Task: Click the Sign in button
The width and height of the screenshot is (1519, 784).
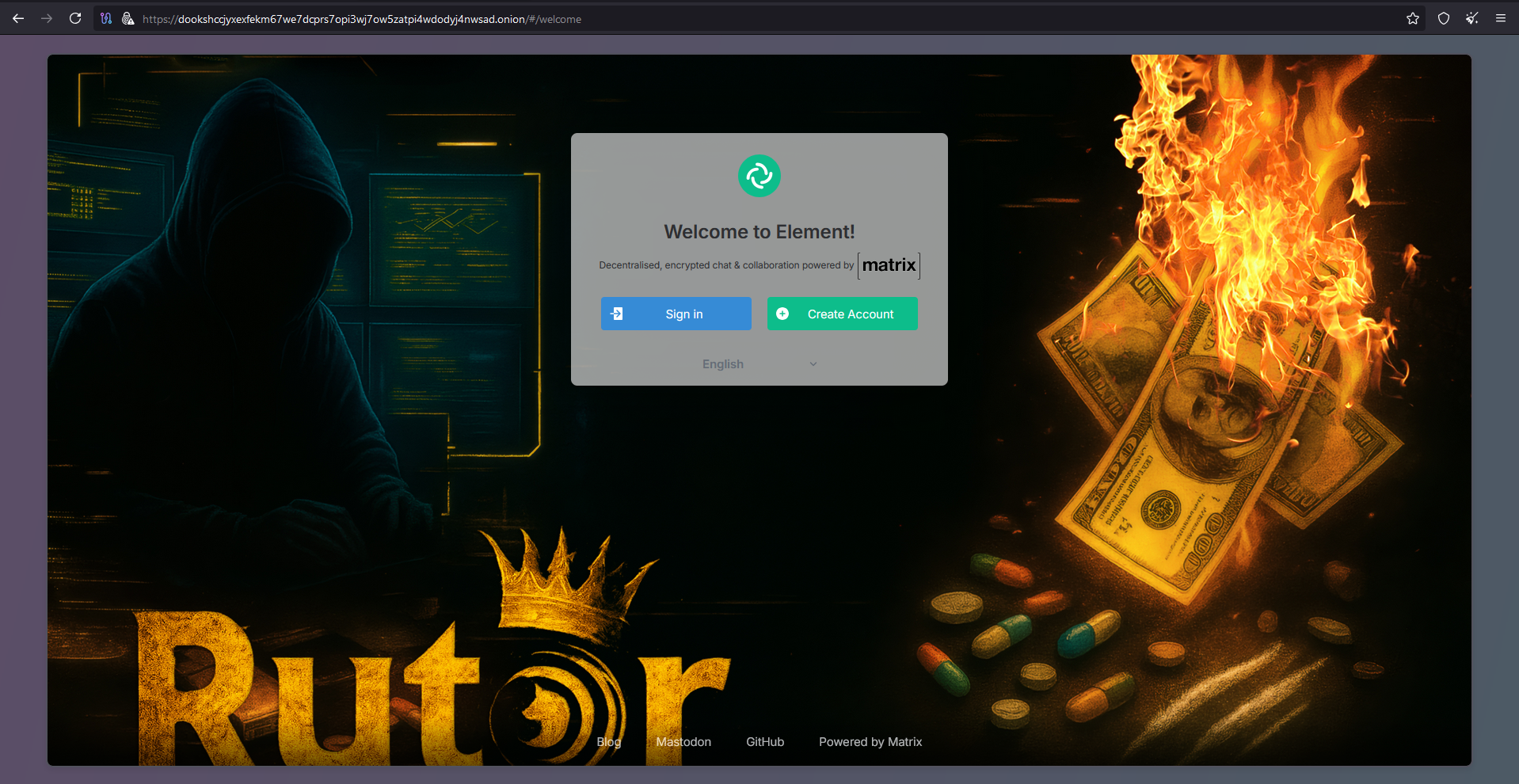Action: click(676, 314)
